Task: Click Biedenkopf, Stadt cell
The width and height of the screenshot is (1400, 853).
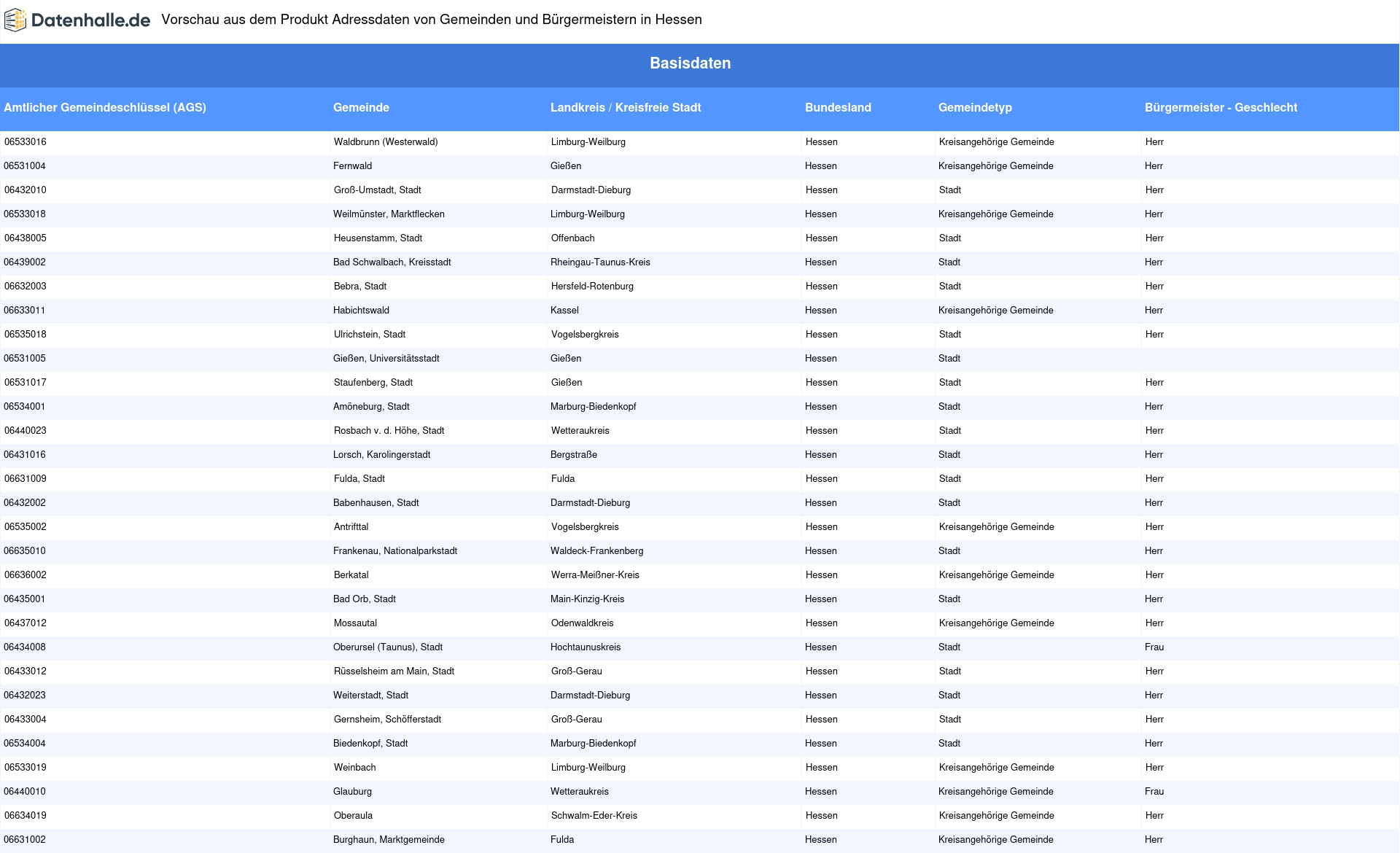Action: 370,744
